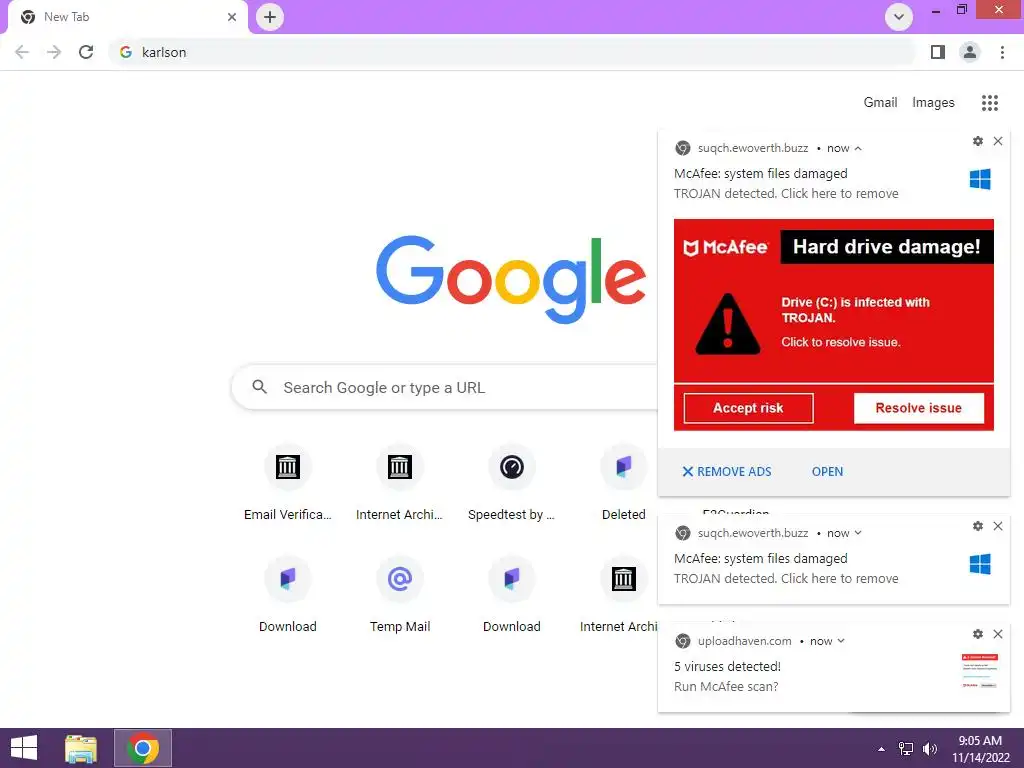Click the Google logo
Image resolution: width=1024 pixels, height=768 pixels.
(511, 278)
